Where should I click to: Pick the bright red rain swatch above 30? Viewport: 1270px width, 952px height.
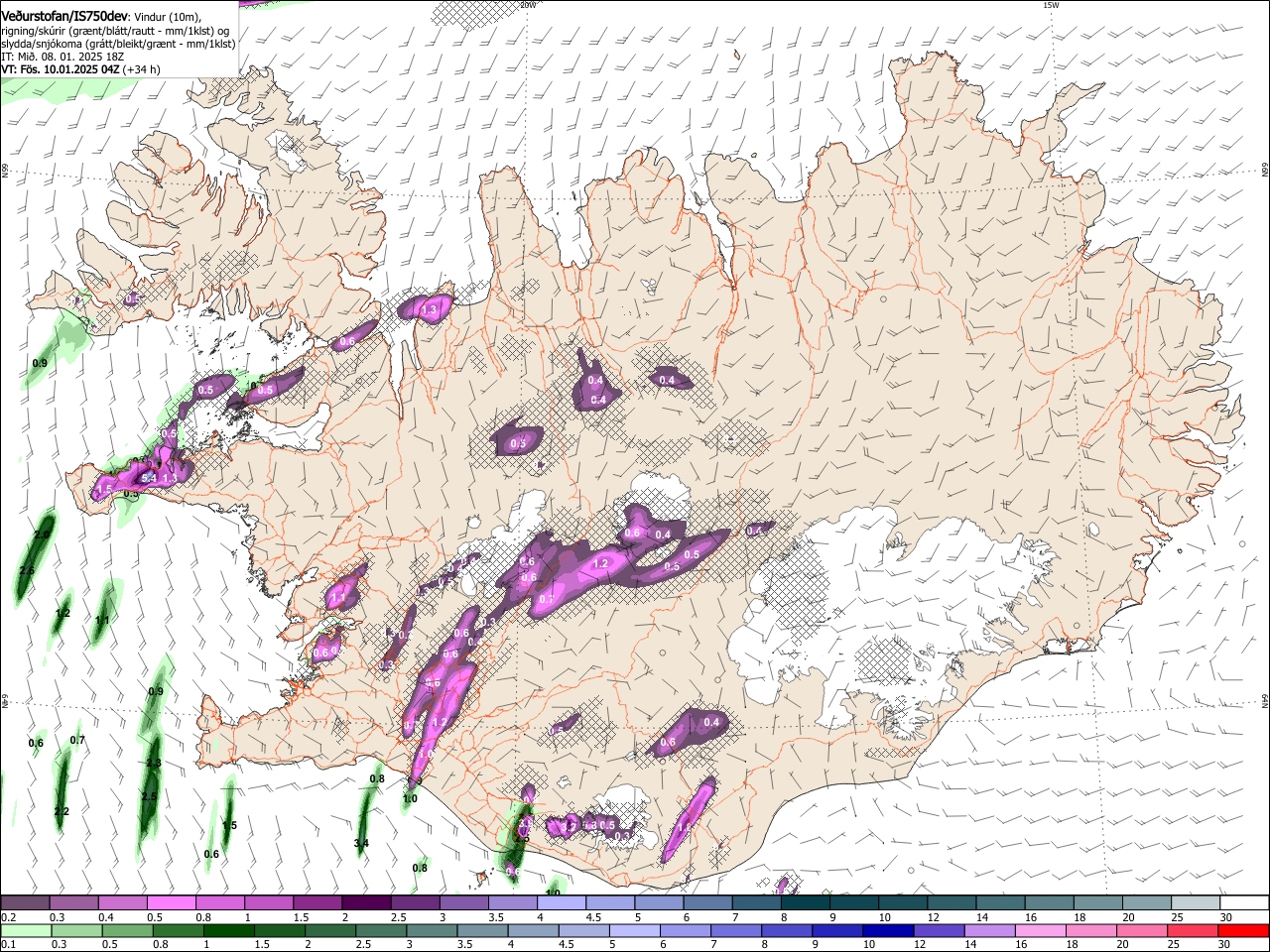pyautogui.click(x=1244, y=930)
